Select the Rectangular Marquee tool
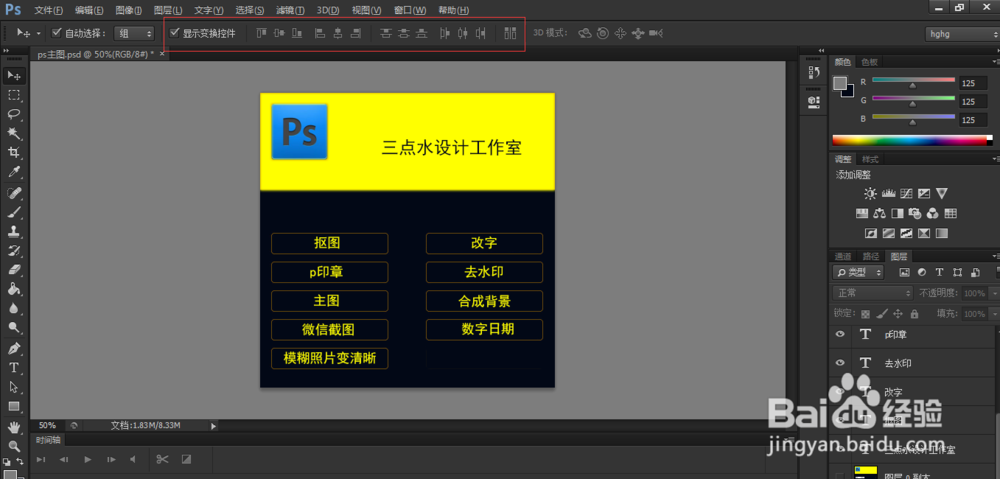Viewport: 1000px width, 479px height. [13, 95]
